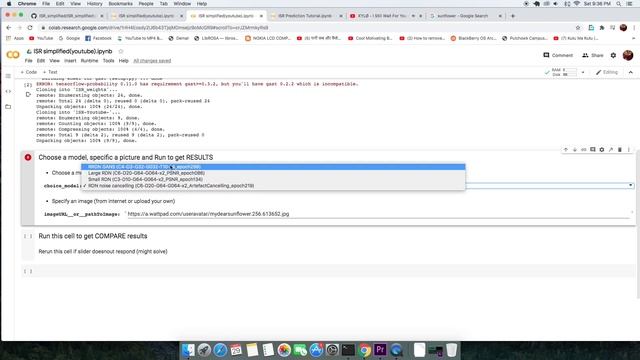The height and width of the screenshot is (360, 640).
Task: Open the Photos app from the Dock
Action: [284, 350]
